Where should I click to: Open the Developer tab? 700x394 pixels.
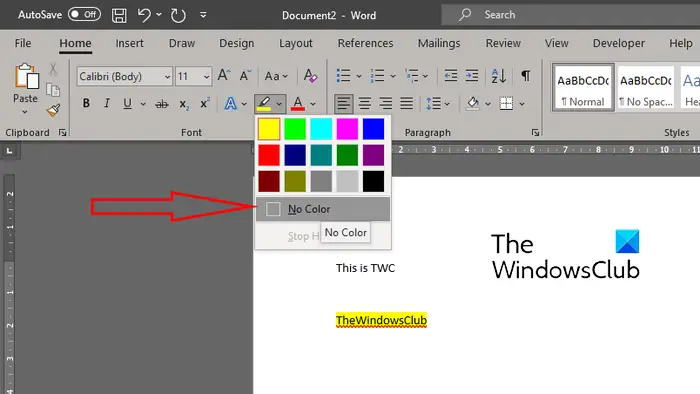click(x=619, y=43)
